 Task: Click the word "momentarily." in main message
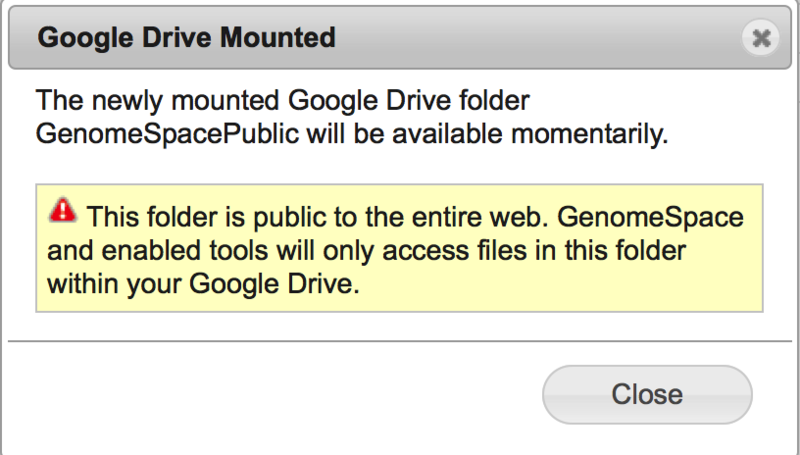point(590,134)
